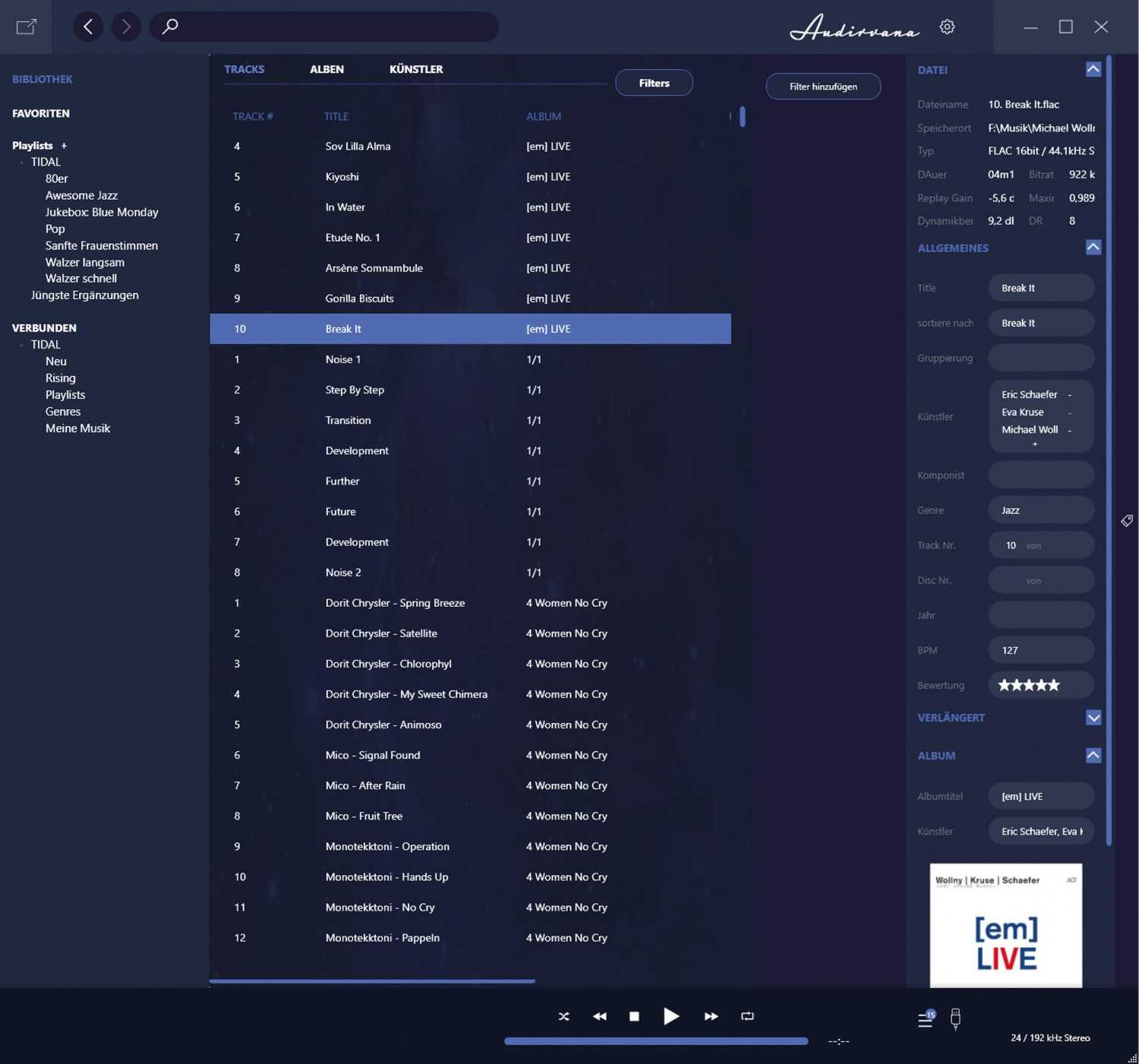Set the star rating under Bewertung
1139x1064 pixels.
coord(1029,685)
